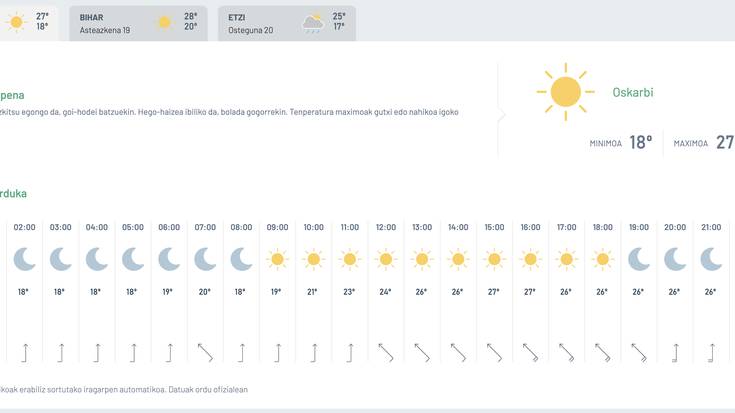Click the moon icon at 07:00
735x413 pixels.
click(x=205, y=259)
